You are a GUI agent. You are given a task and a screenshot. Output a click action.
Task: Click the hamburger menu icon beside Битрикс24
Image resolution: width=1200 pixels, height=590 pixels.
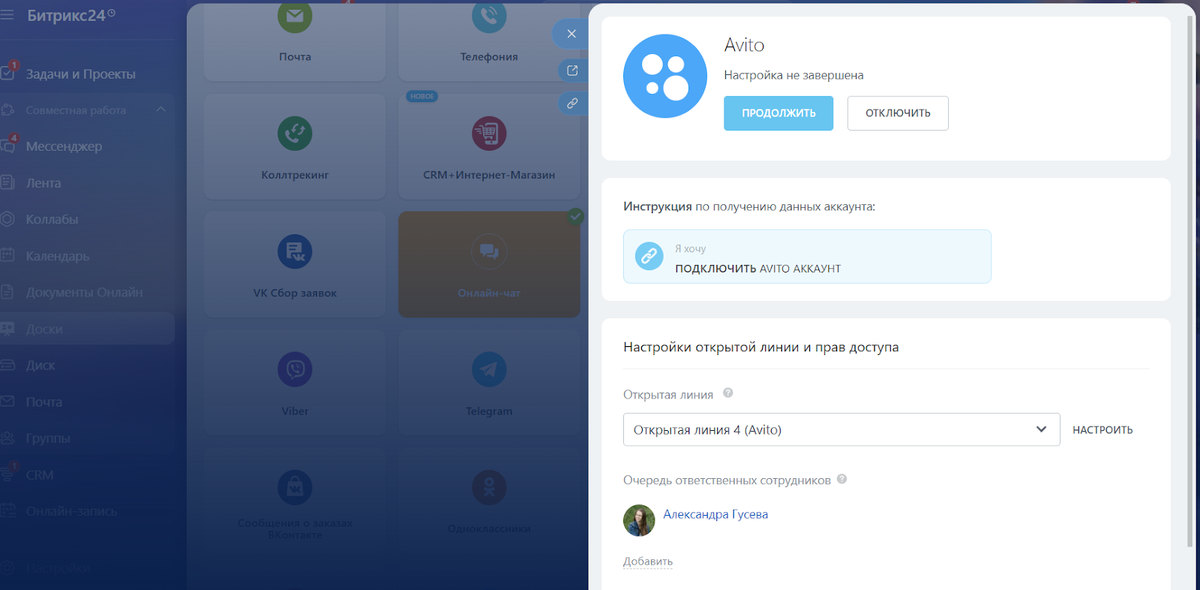coord(8,16)
